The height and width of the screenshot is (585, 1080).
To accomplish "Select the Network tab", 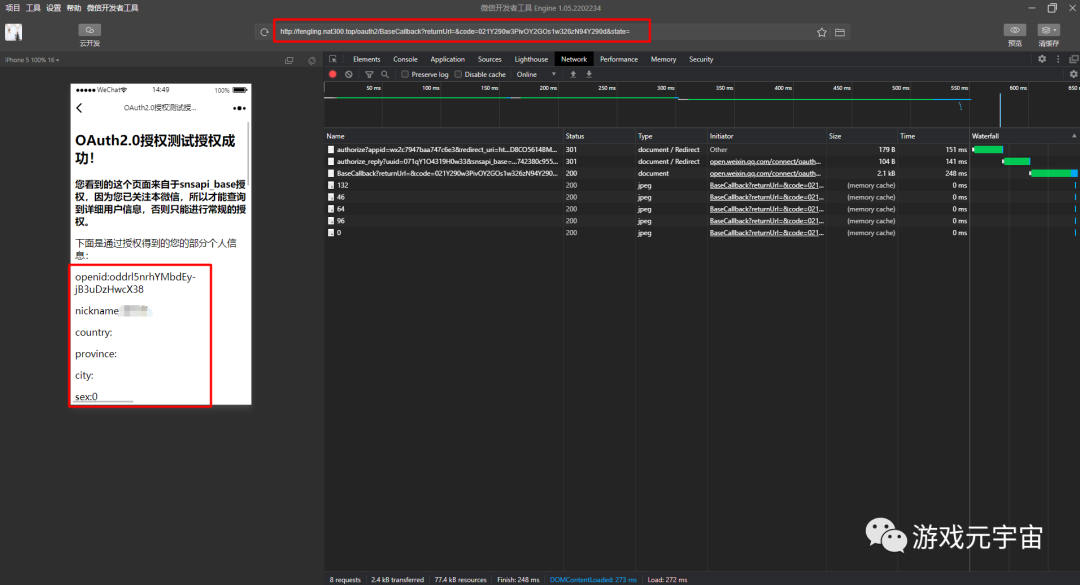I will click(x=574, y=59).
